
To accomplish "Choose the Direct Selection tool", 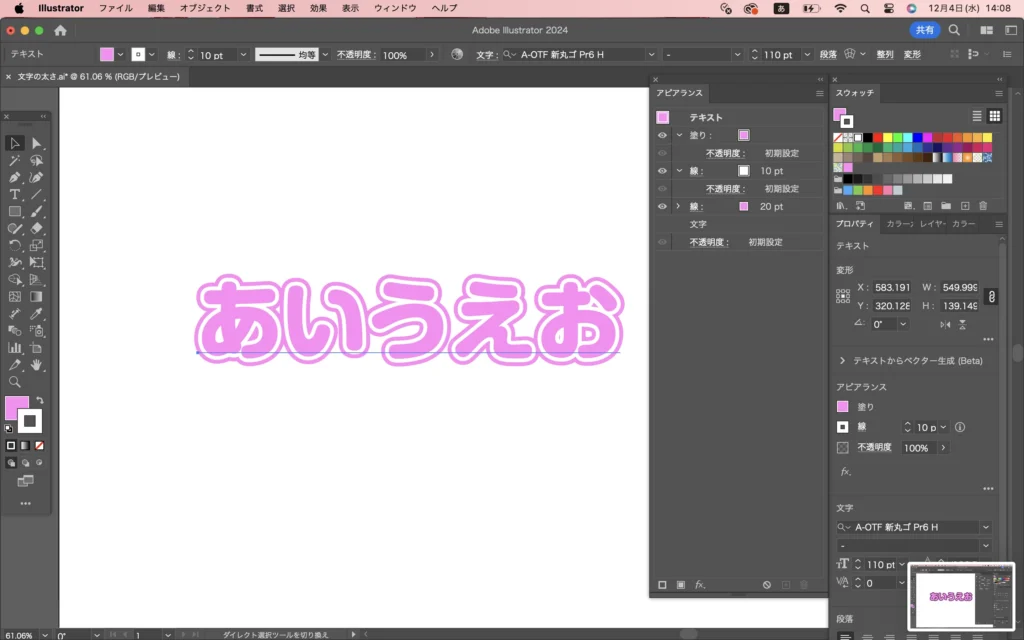I will click(x=37, y=143).
